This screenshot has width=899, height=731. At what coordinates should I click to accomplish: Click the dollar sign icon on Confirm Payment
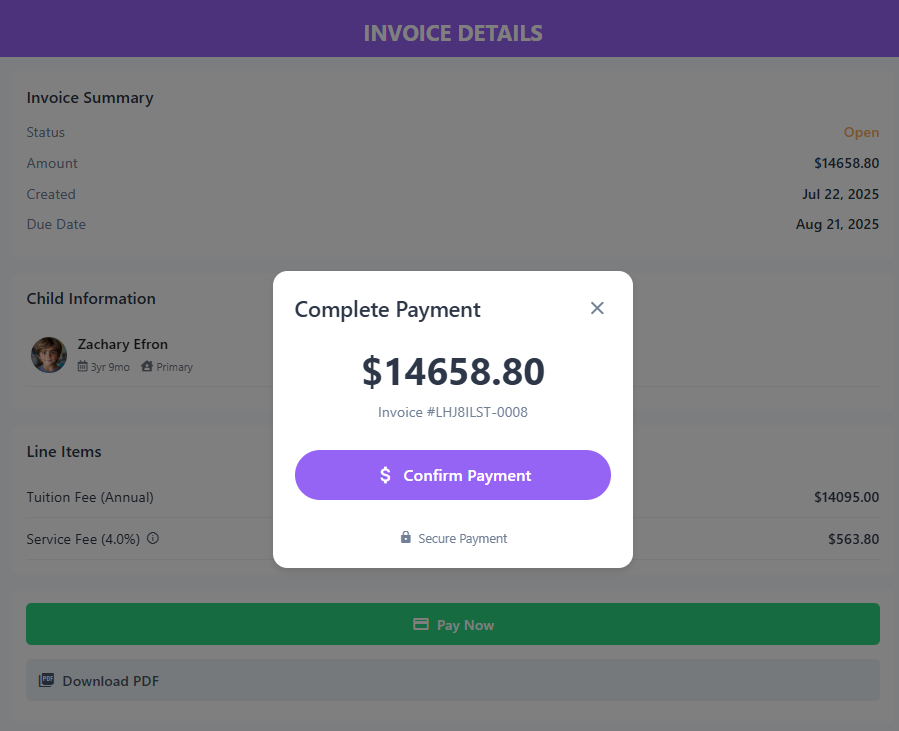click(385, 475)
